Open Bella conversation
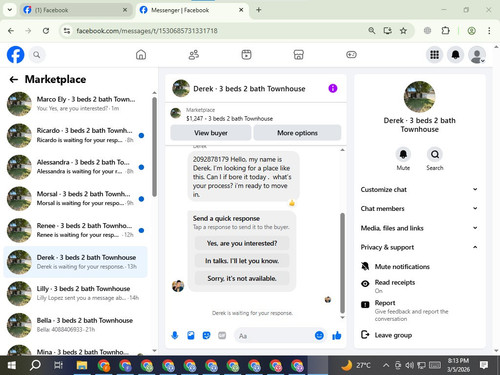 (x=76, y=325)
